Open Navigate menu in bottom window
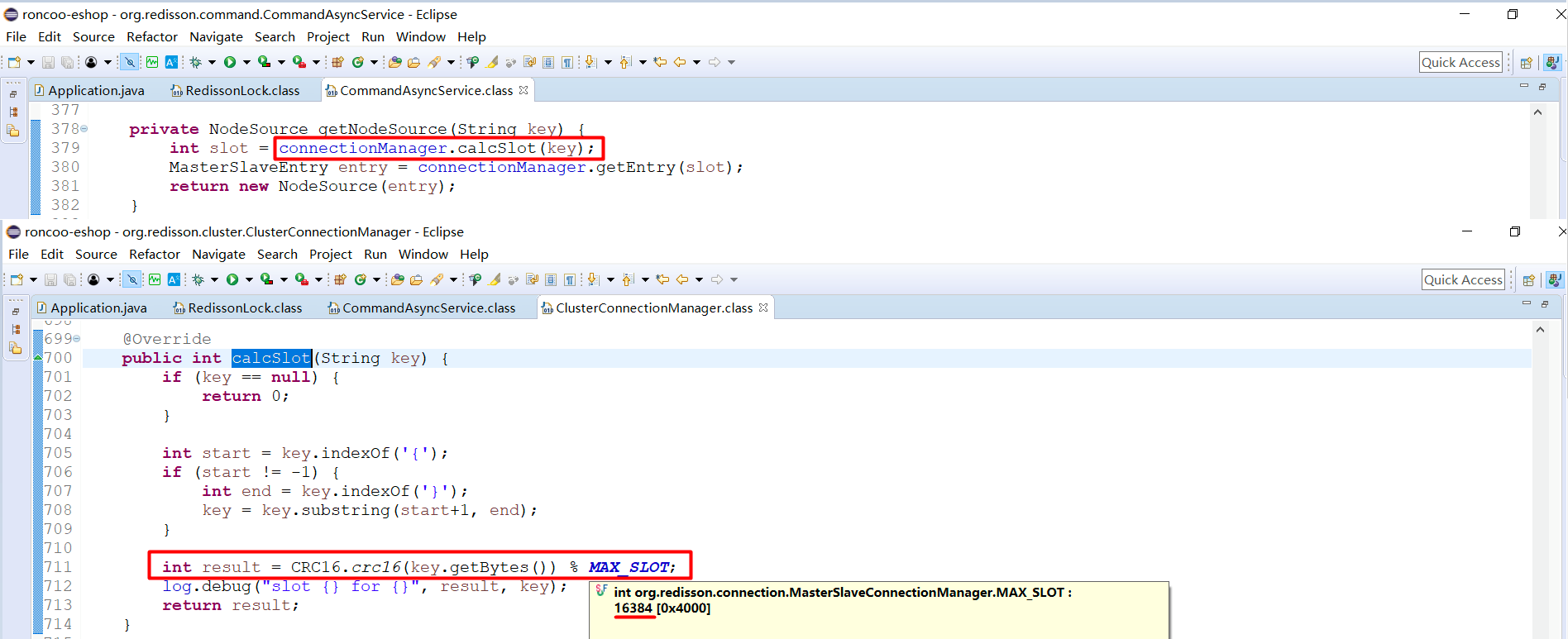This screenshot has width=1568, height=639. pyautogui.click(x=218, y=255)
